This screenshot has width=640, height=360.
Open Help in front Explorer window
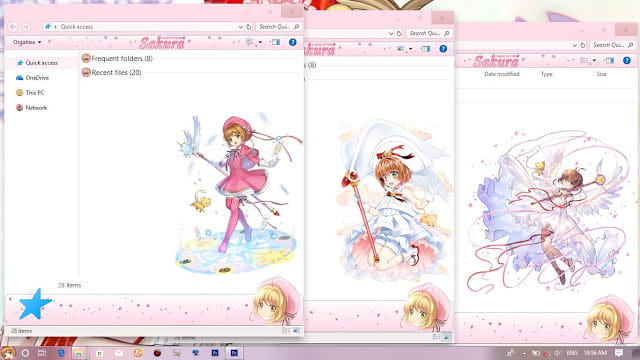(x=293, y=42)
